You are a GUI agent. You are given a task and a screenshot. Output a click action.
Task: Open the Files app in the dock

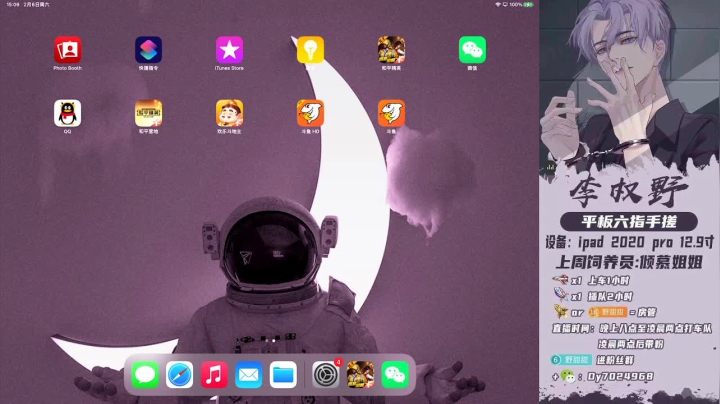point(283,375)
